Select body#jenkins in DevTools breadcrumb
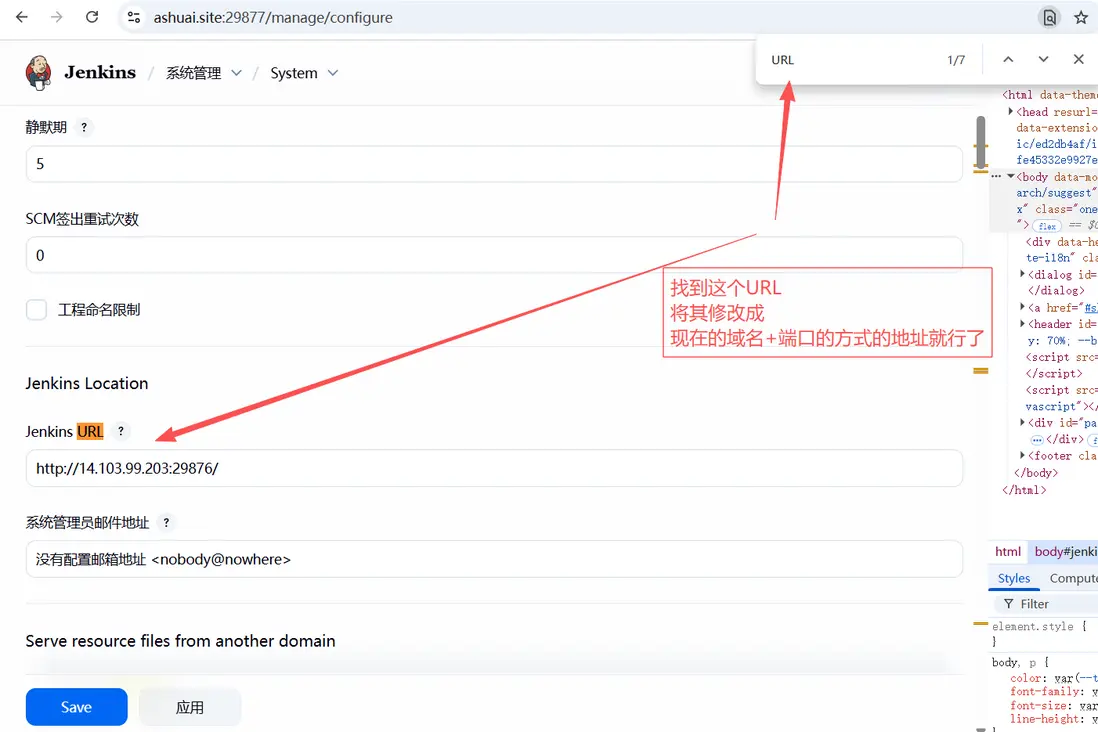Image resolution: width=1098 pixels, height=732 pixels. coord(1065,551)
